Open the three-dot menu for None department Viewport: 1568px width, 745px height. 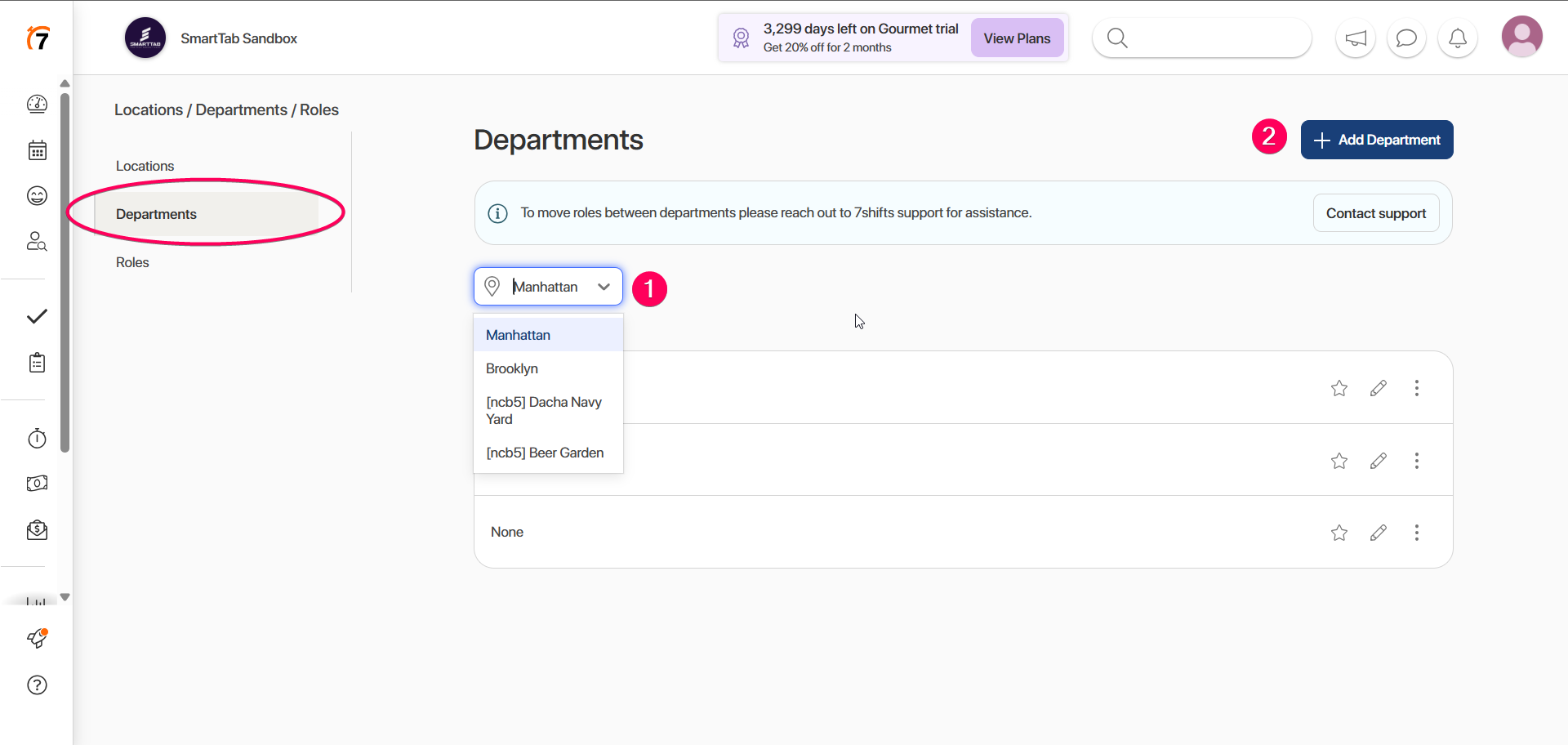(1417, 533)
